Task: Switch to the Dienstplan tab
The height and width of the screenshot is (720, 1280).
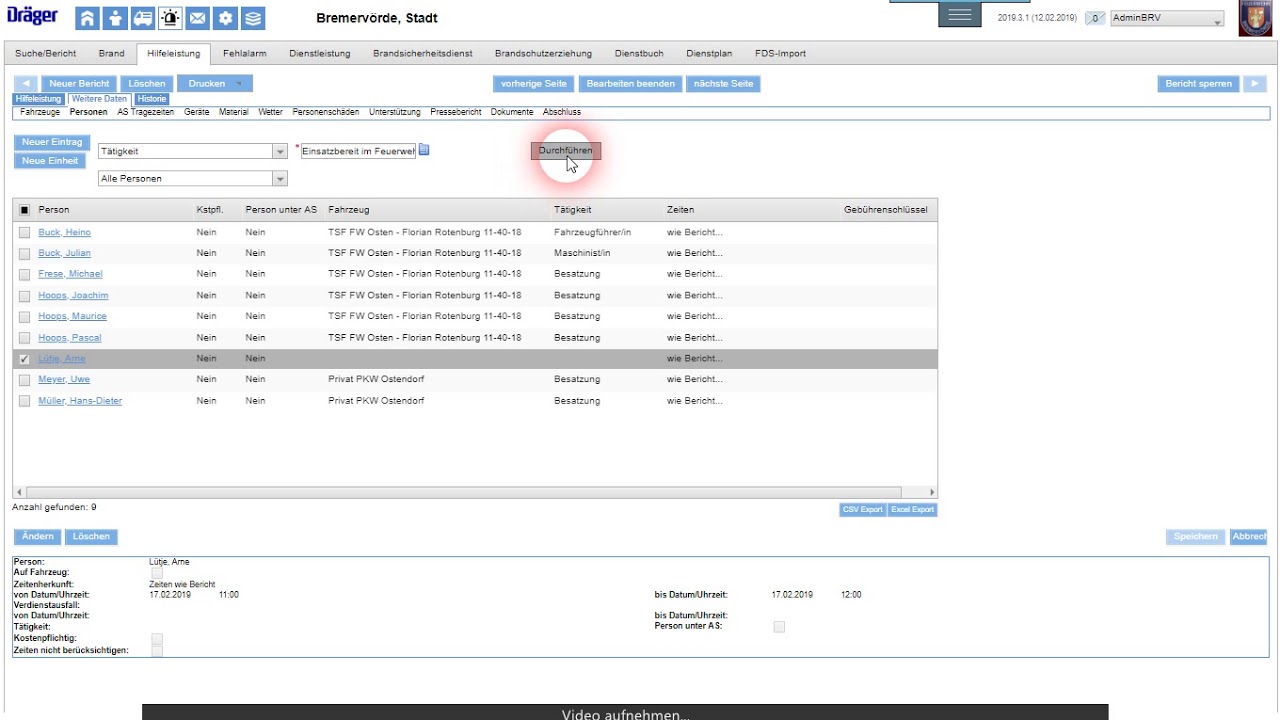Action: [709, 54]
